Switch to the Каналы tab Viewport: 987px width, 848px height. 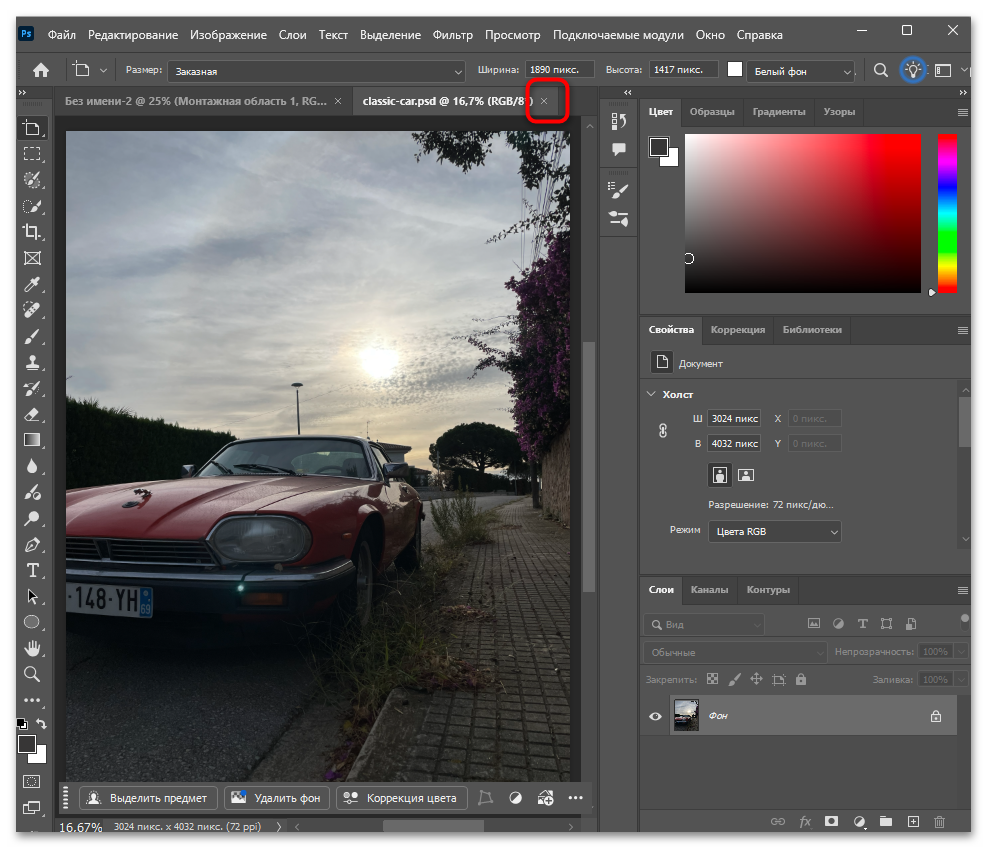(709, 590)
